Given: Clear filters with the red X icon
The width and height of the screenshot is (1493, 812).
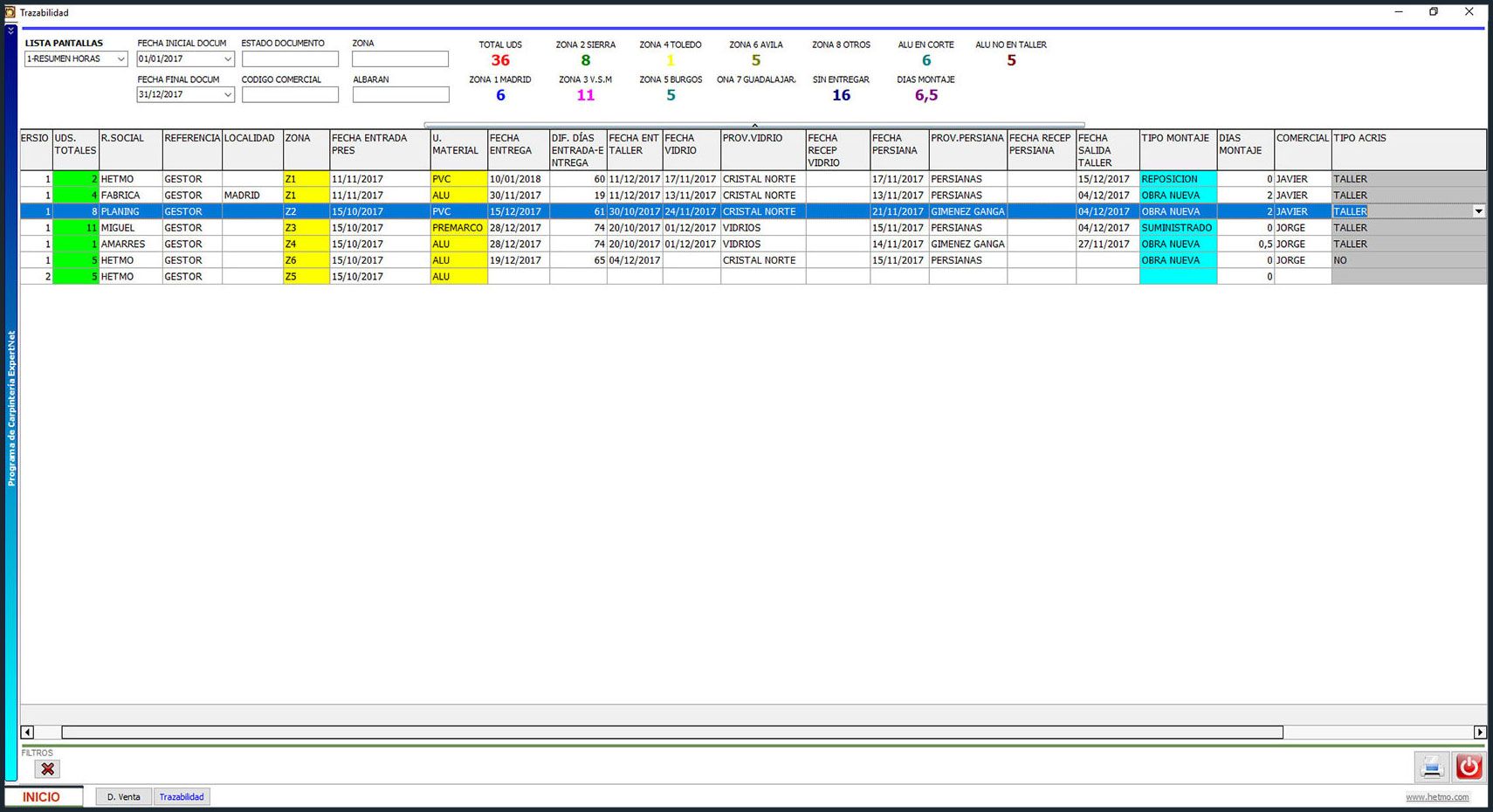Looking at the screenshot, I should [48, 769].
